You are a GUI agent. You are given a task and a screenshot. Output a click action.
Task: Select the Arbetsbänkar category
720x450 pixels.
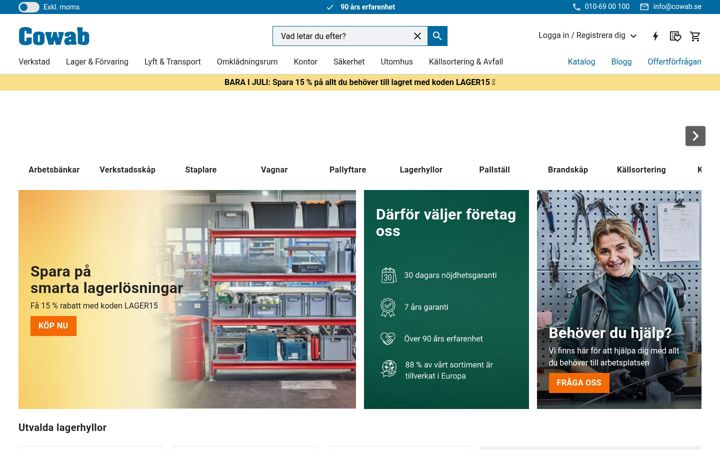[x=54, y=169]
